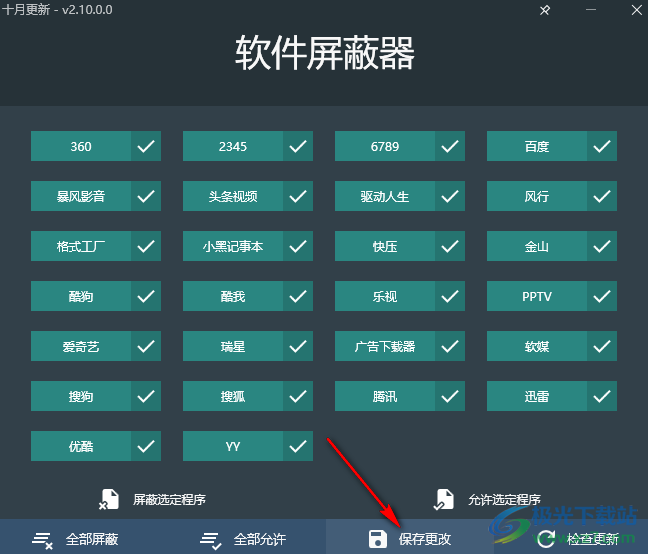Toggle the checkmark beside YY
The width and height of the screenshot is (648, 554).
(298, 446)
